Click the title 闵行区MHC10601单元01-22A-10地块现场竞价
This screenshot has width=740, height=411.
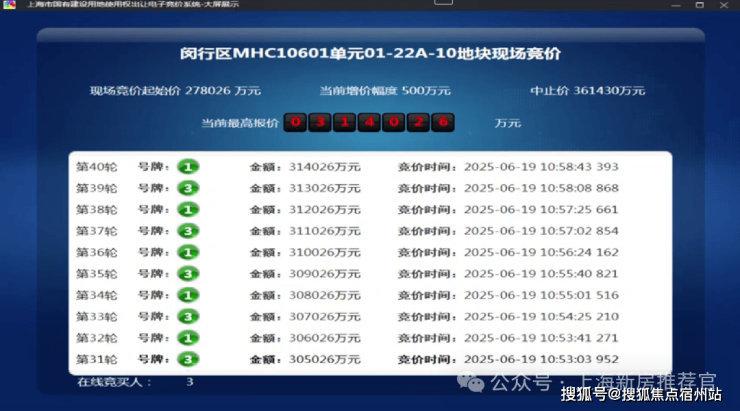[x=370, y=53]
